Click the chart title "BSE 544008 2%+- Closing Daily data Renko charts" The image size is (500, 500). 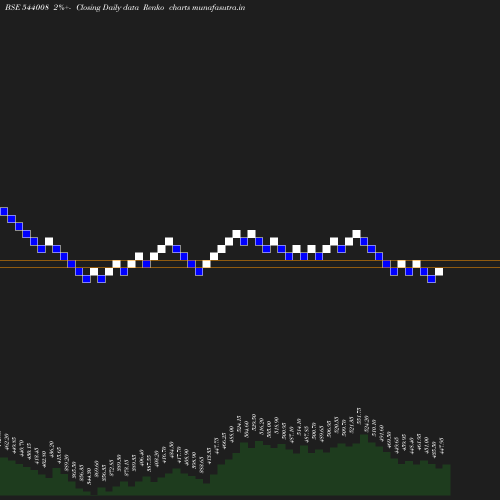[97, 7]
